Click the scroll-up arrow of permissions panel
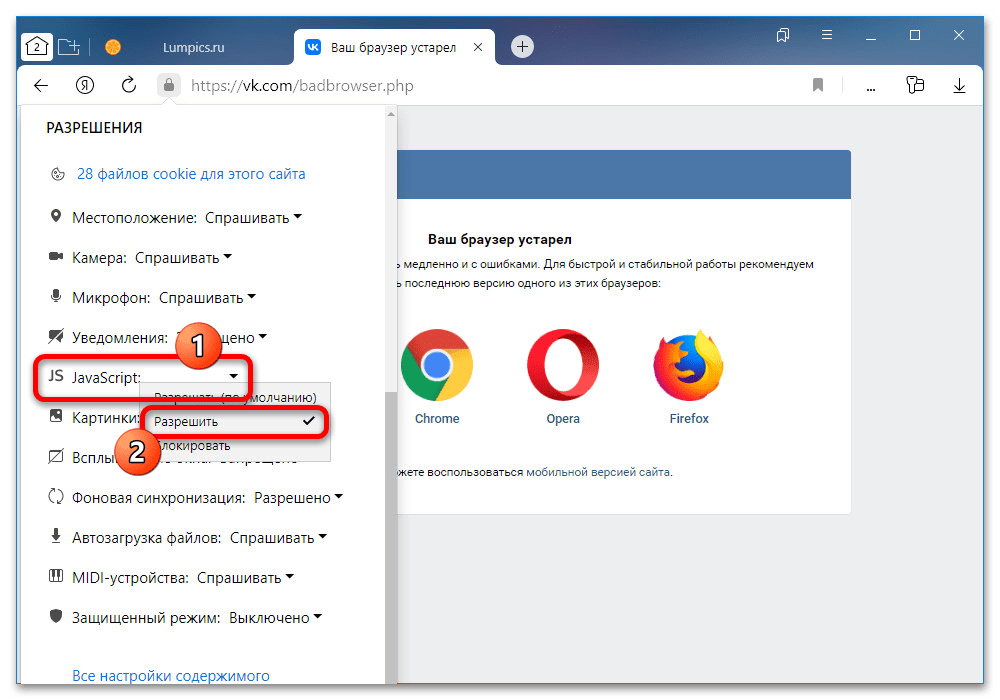1000x700 pixels. [x=391, y=114]
